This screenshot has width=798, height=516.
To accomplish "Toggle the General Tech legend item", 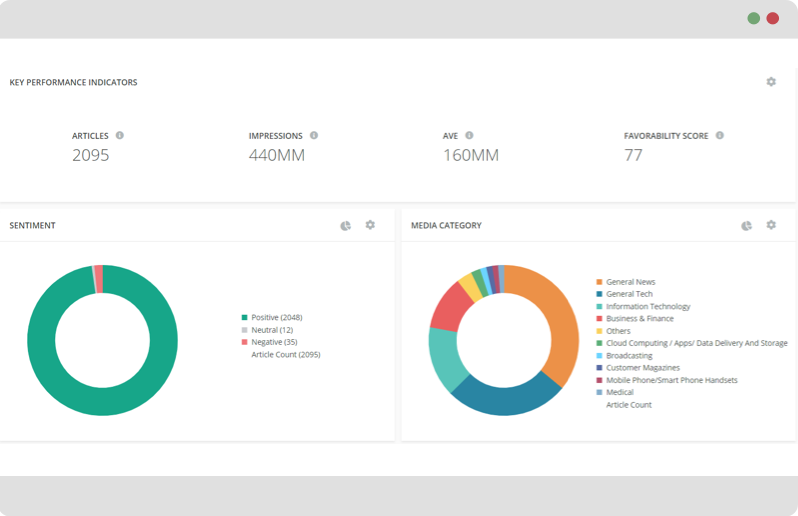I will pos(629,294).
